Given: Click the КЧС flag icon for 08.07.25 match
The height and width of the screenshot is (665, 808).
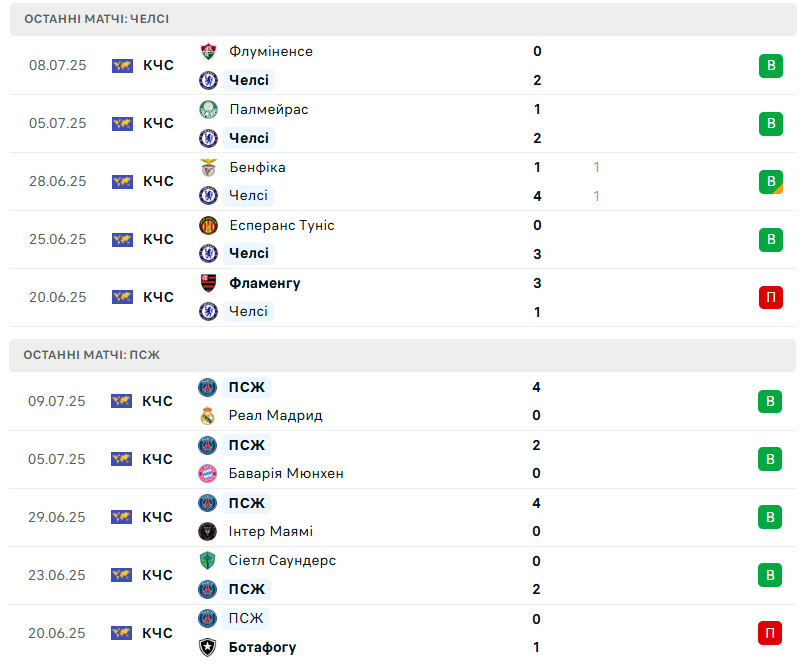Looking at the screenshot, I should 123,65.
